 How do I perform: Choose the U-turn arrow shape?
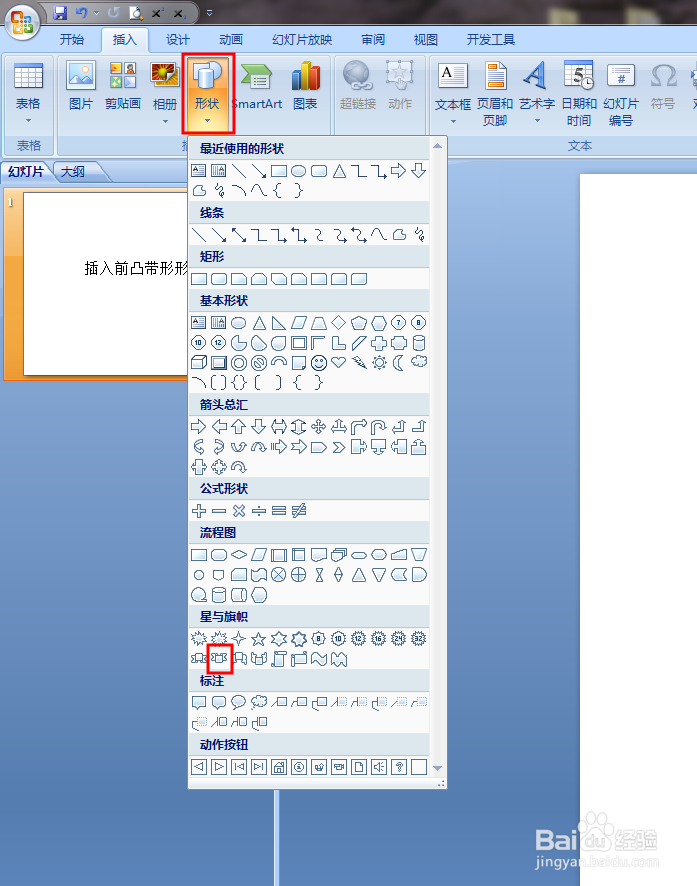(378, 427)
